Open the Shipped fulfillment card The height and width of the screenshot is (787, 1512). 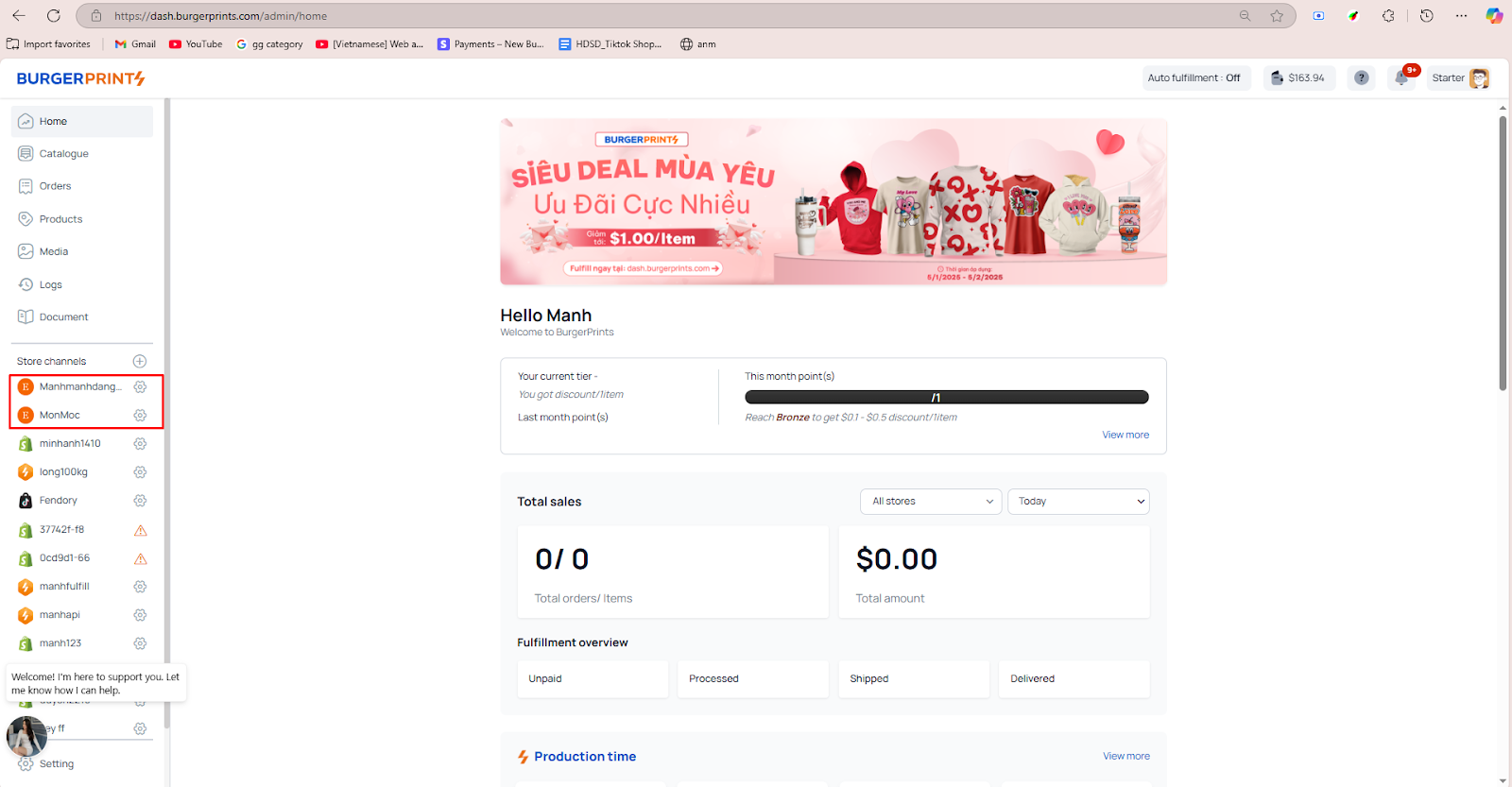tap(914, 678)
